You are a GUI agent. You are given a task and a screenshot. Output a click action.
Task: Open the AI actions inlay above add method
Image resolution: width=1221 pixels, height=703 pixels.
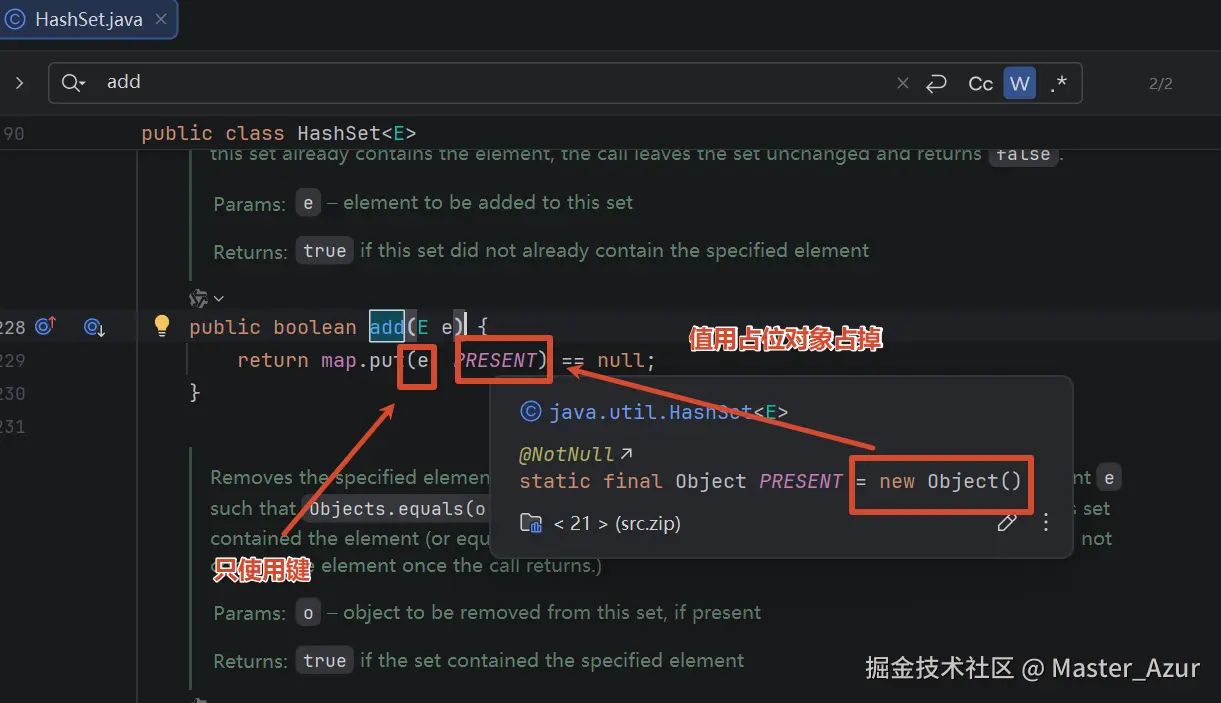[206, 298]
